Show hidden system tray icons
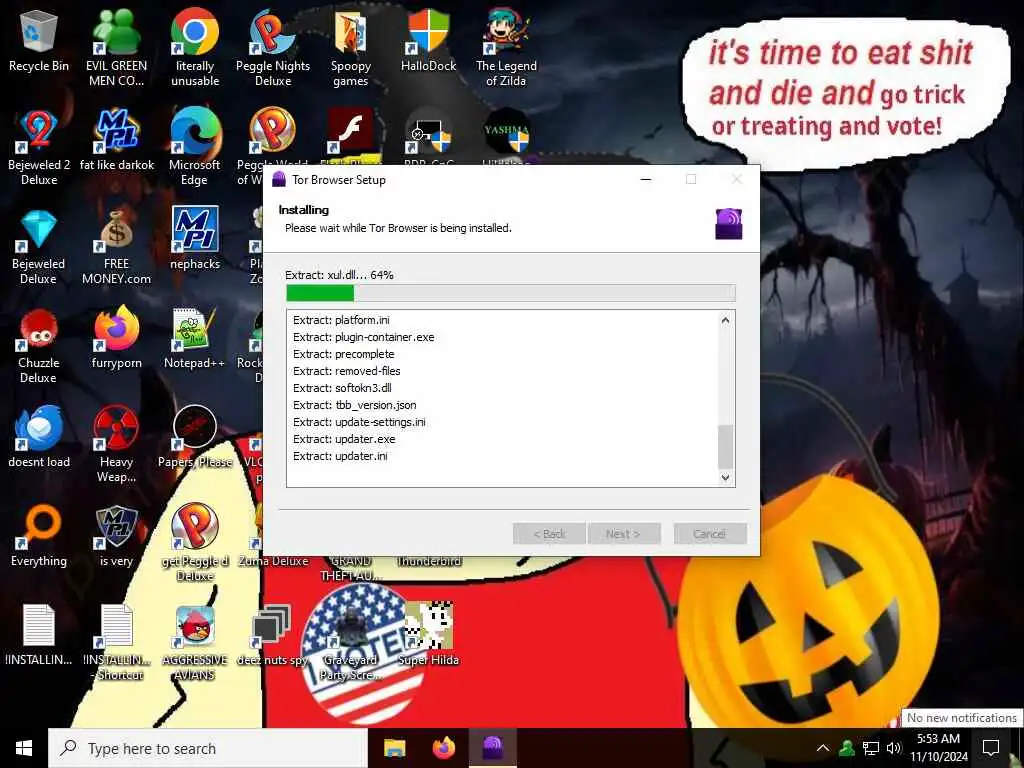Screen dimensions: 1024x768 pyautogui.click(x=823, y=748)
